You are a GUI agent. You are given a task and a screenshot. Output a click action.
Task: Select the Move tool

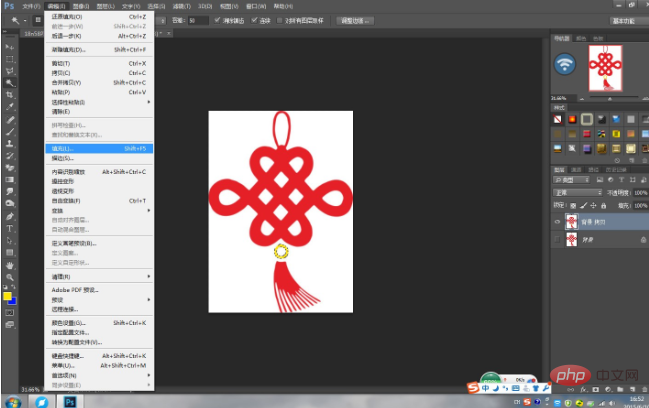[x=10, y=47]
